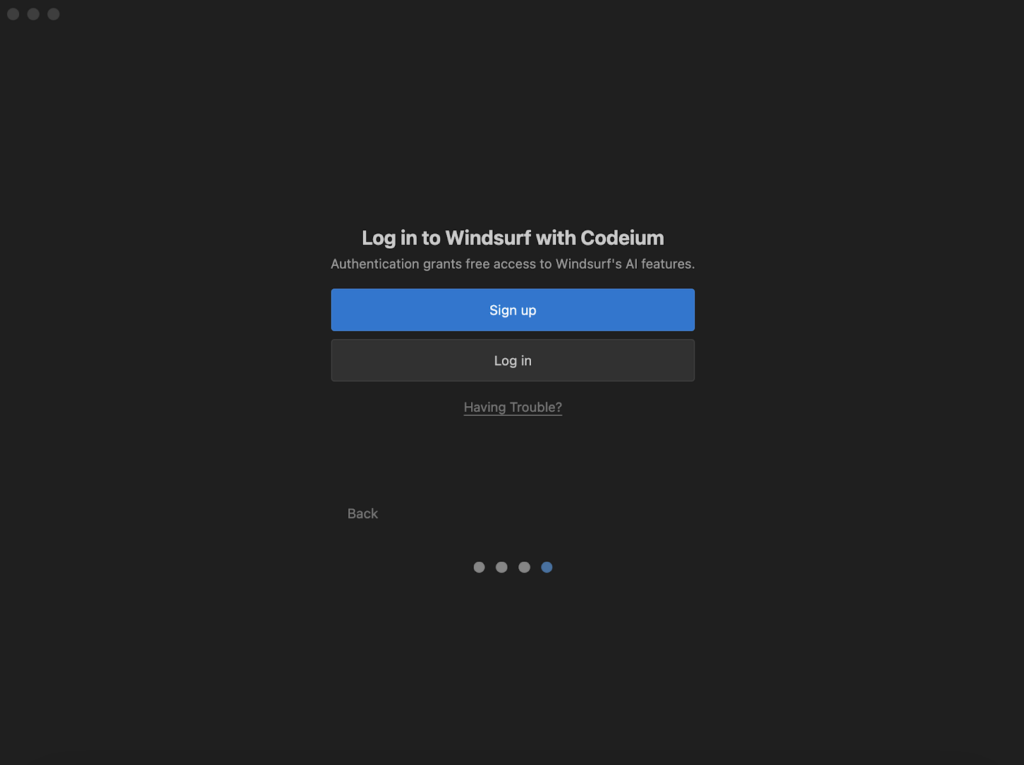Screen dimensions: 1024x765
Task: Click the highlighted fourth step dot
Action: coord(547,567)
